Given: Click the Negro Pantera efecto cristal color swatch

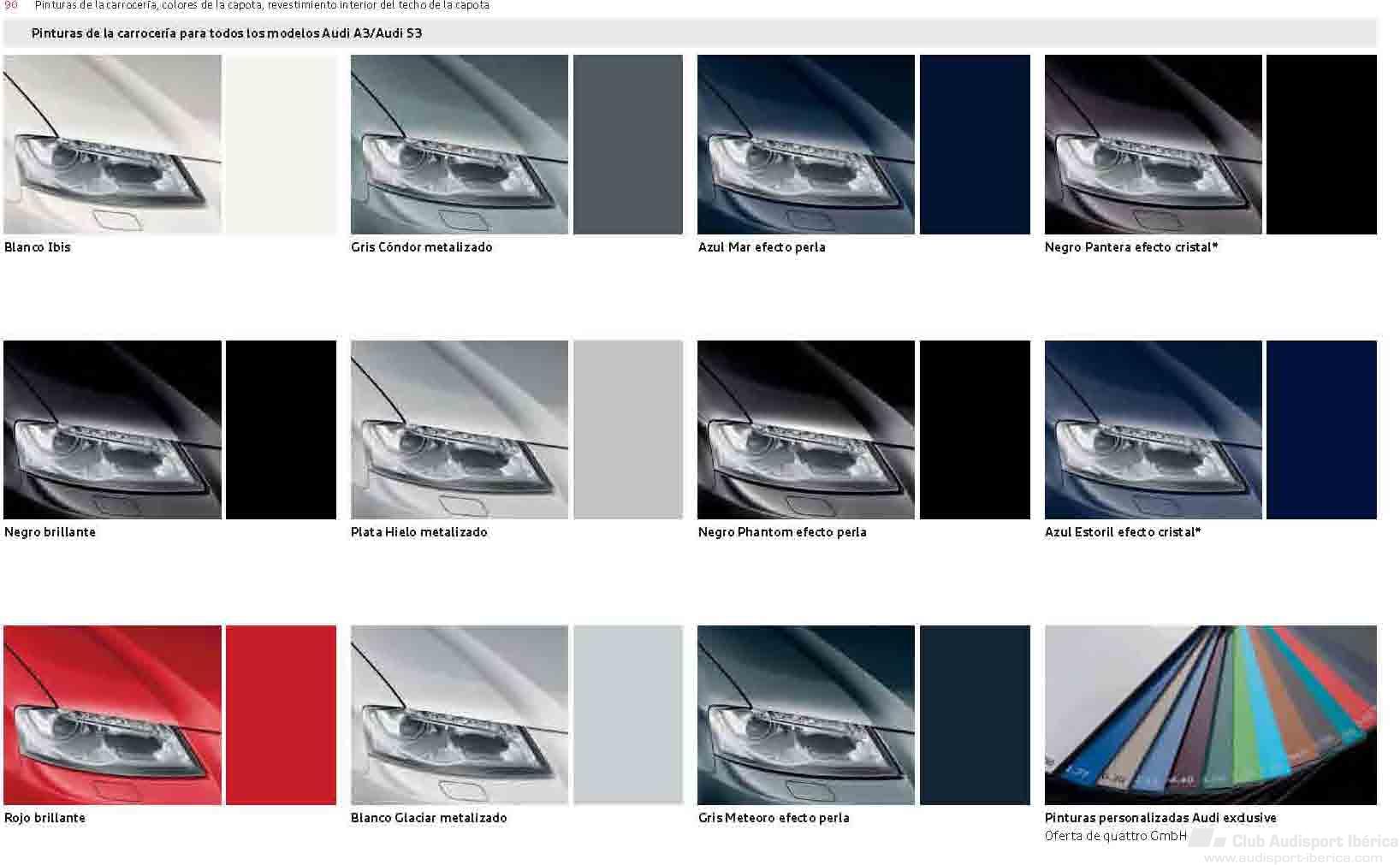Looking at the screenshot, I should point(1321,145).
